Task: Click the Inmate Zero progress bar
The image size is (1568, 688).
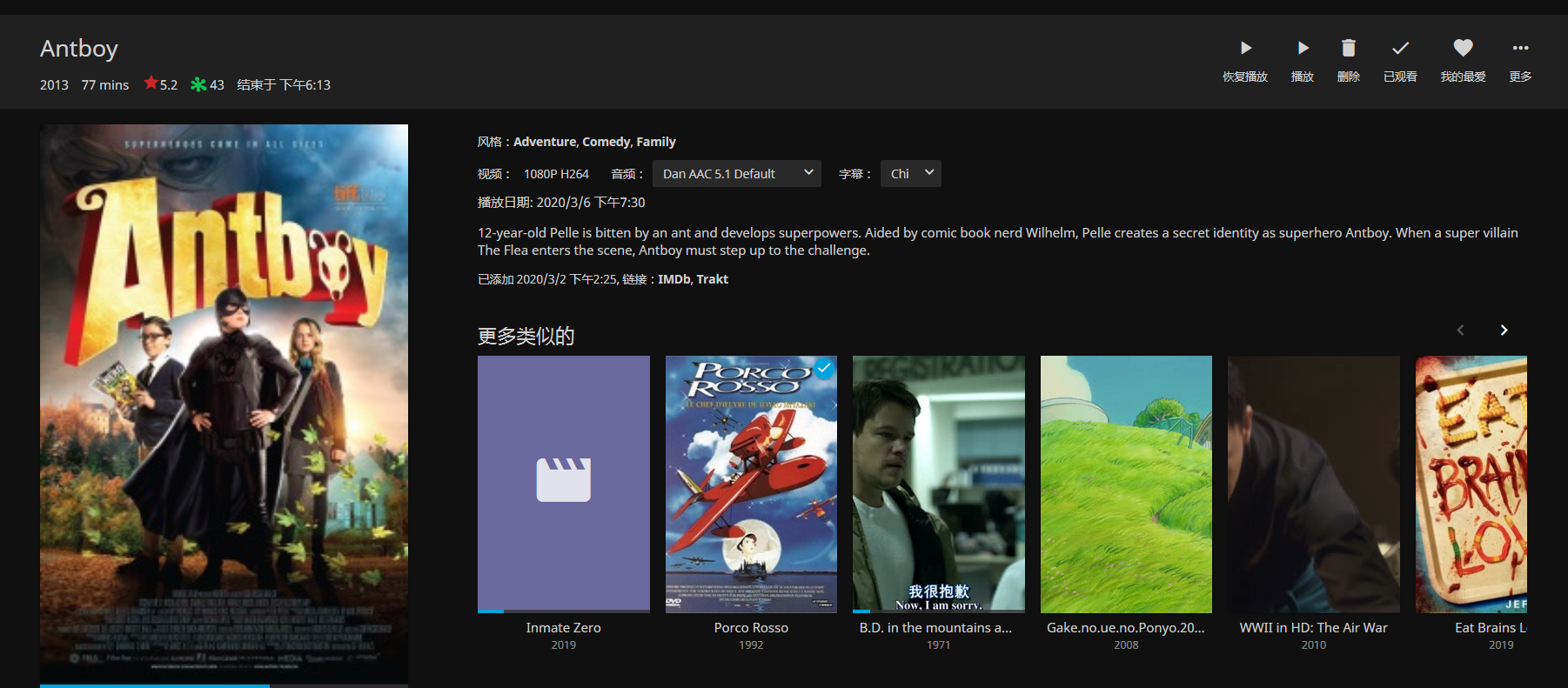Action: (x=564, y=611)
